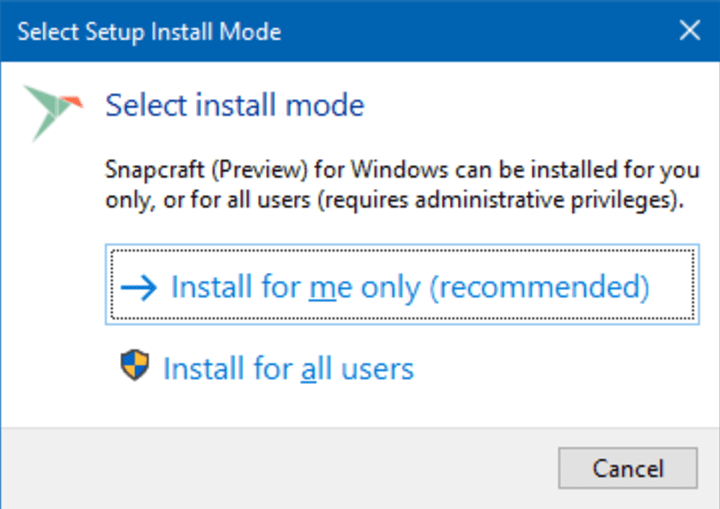This screenshot has height=509, width=720.
Task: Click blank title bar space before X button
Action: tap(478, 31)
